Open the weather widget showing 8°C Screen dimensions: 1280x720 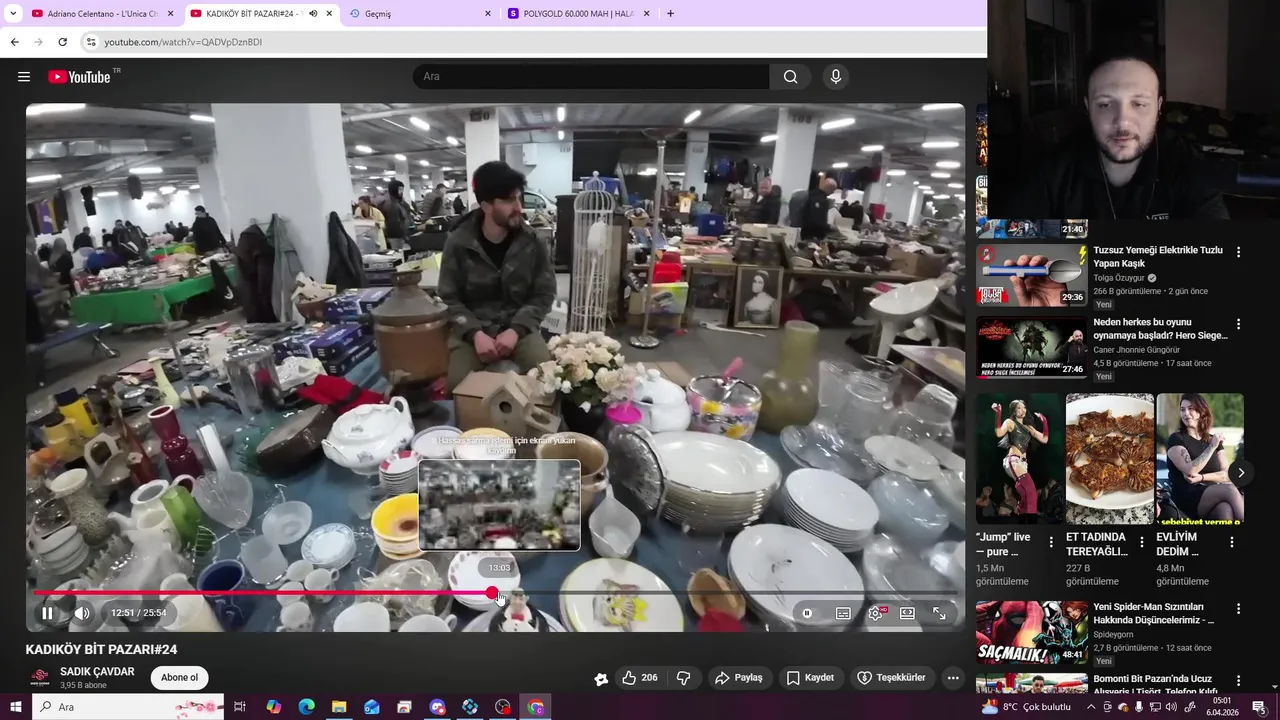tap(1027, 707)
